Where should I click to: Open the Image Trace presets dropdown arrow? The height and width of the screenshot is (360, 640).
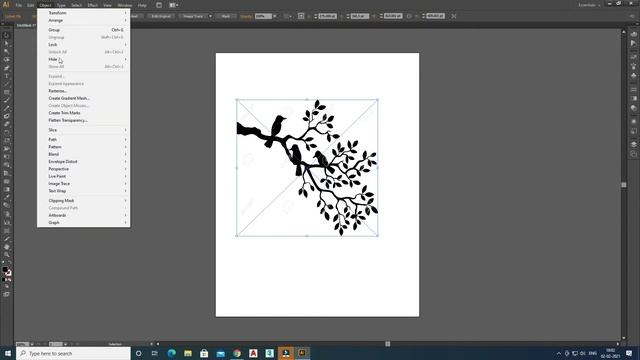210,16
